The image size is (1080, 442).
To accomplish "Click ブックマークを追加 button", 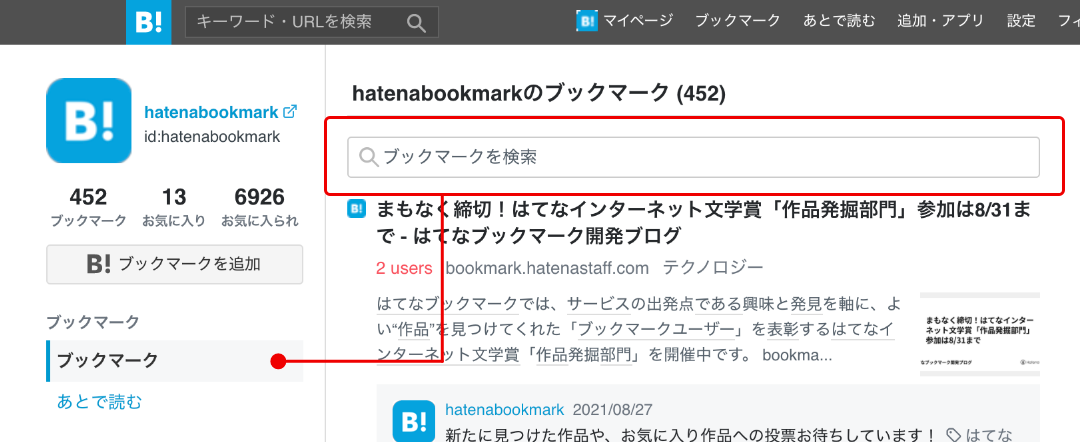I will point(174,264).
